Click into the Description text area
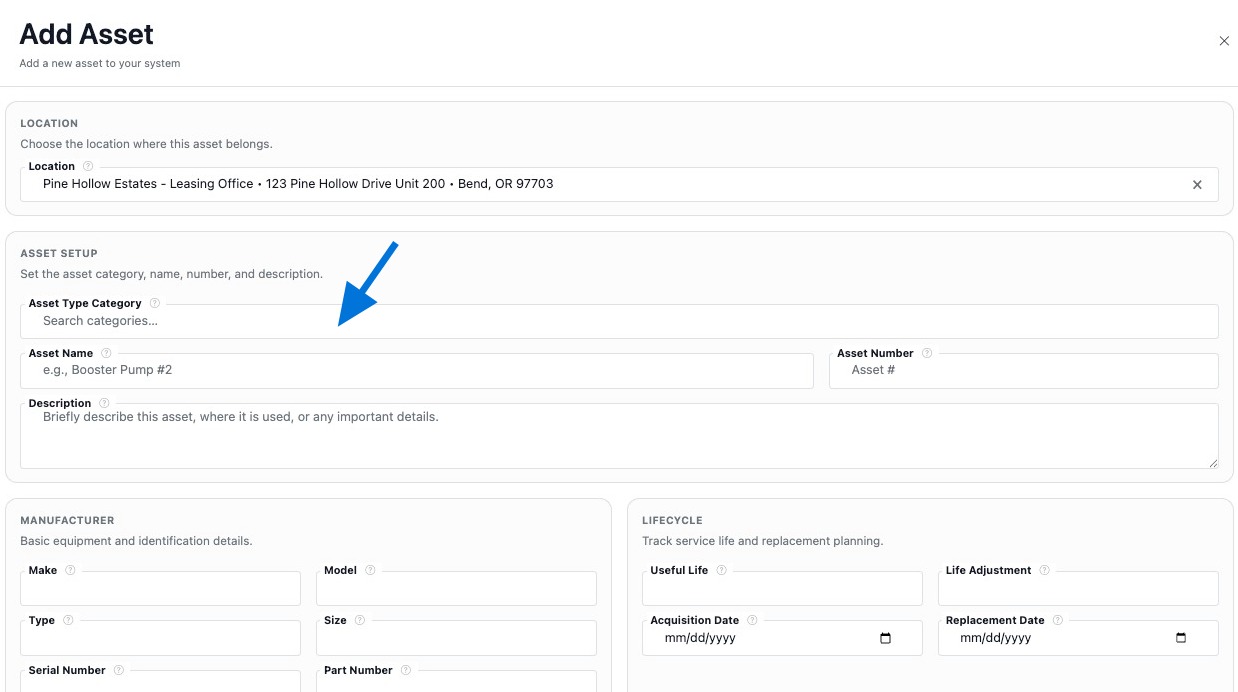 pos(619,436)
